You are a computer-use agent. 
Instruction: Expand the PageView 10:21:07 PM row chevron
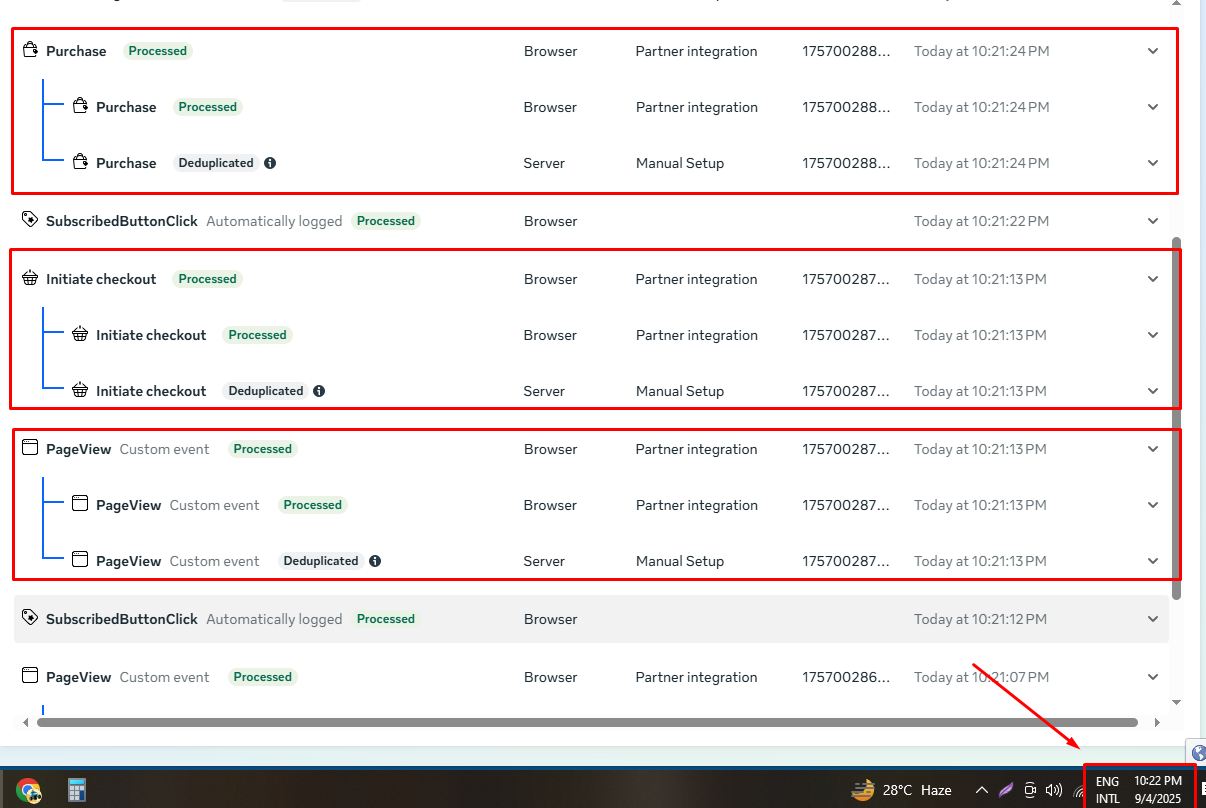coord(1153,677)
